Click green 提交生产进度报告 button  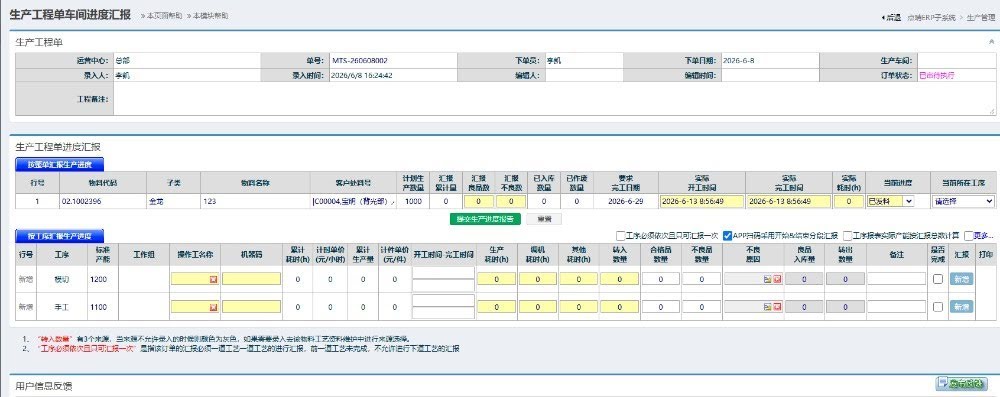click(x=485, y=219)
